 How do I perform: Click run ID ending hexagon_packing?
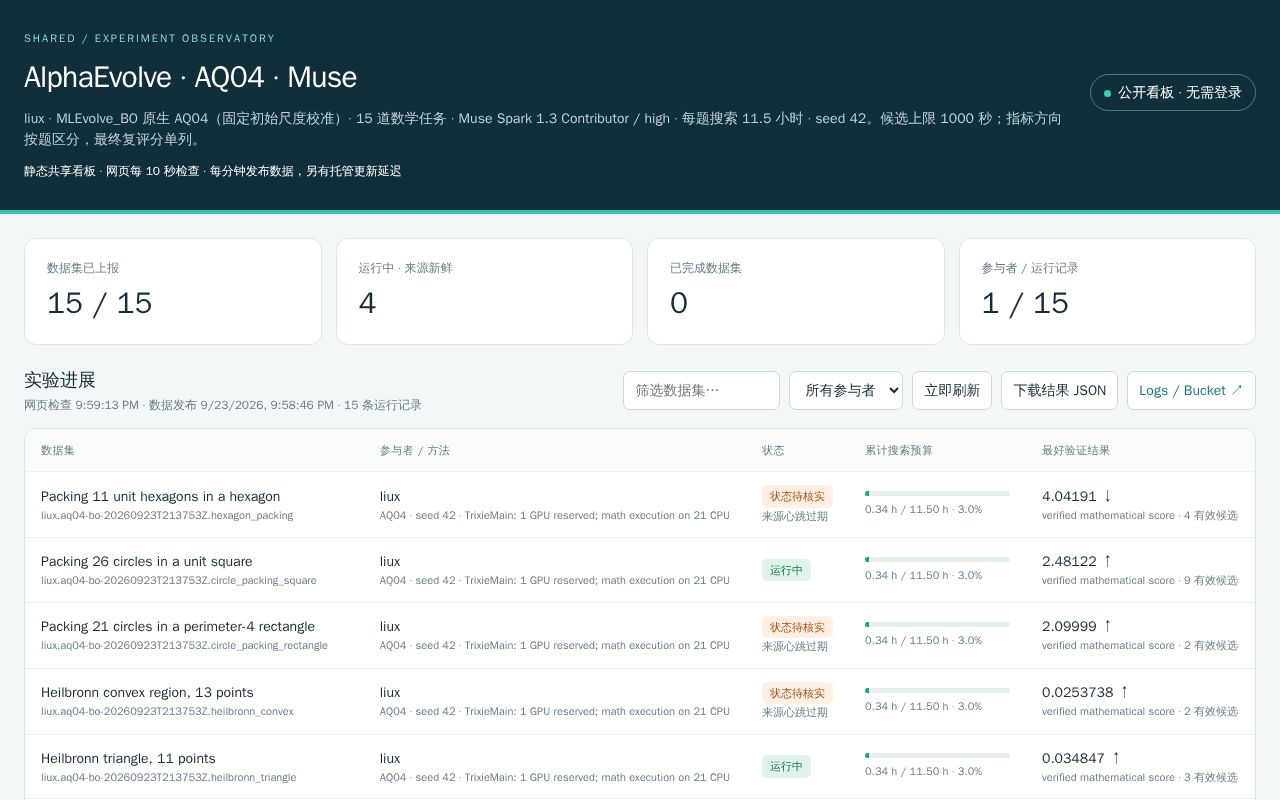tap(167, 516)
